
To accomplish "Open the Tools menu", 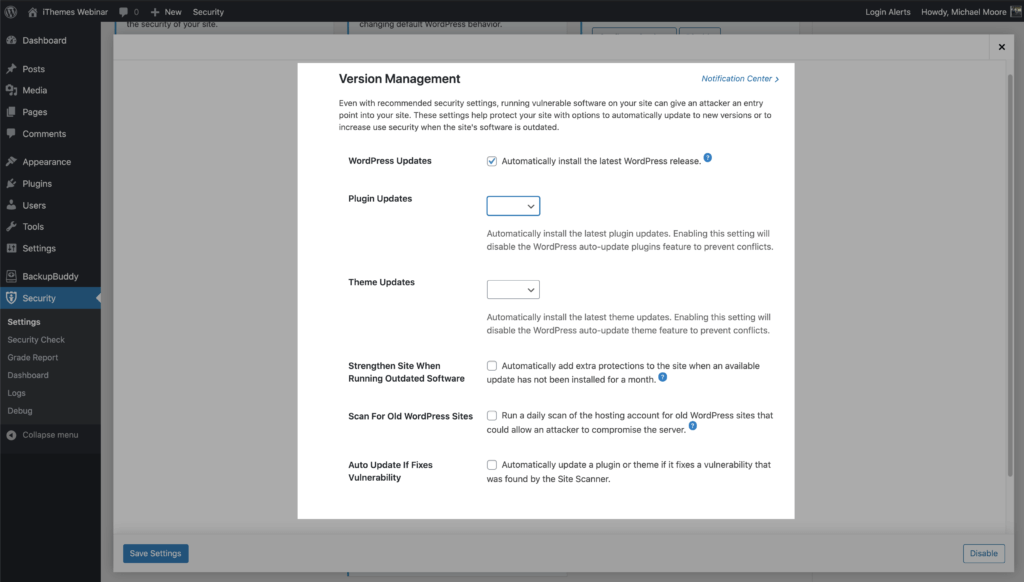I will (33, 227).
